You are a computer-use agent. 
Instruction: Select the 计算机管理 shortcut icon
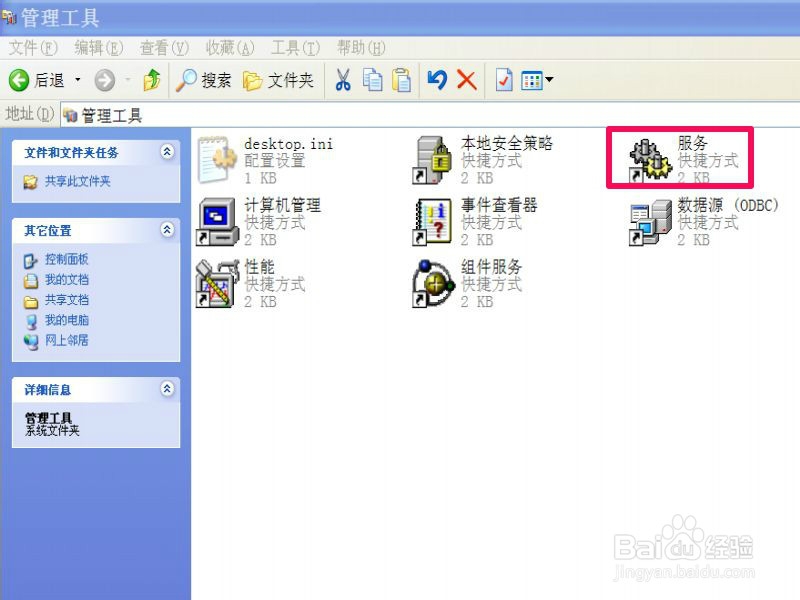pos(217,222)
